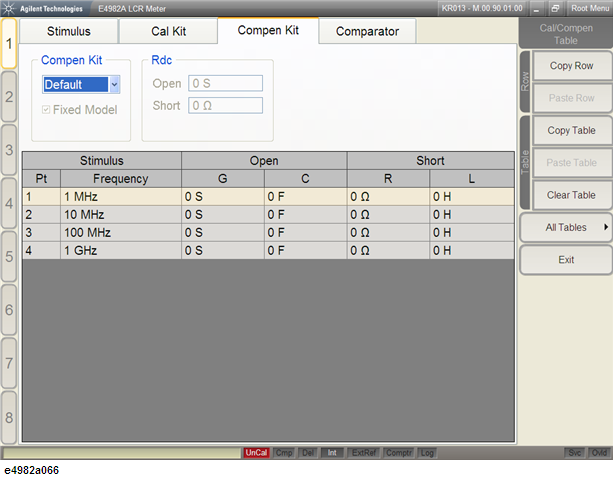The image size is (613, 478).
Task: Click the Exit button
Action: tap(566, 260)
